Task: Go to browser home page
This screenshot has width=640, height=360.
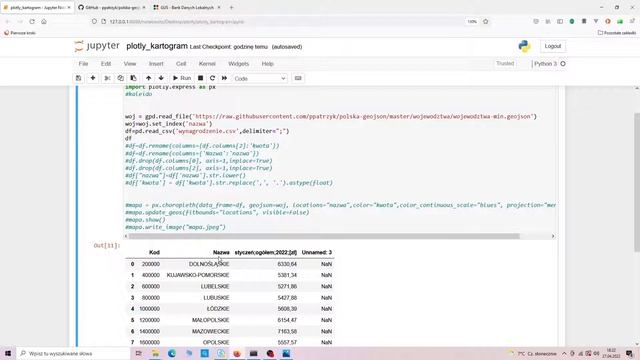Action: pyautogui.click(x=44, y=22)
